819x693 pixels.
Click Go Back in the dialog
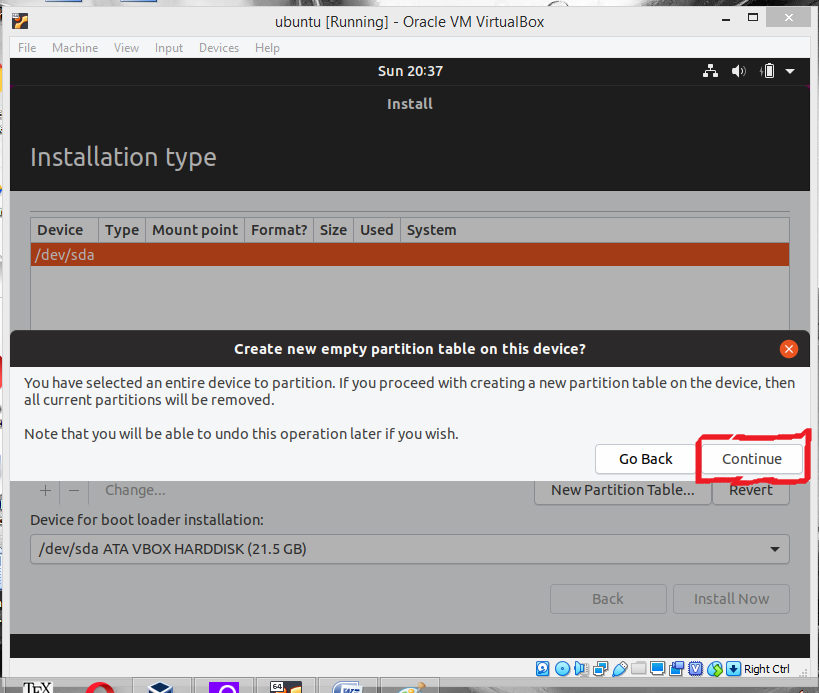point(646,459)
